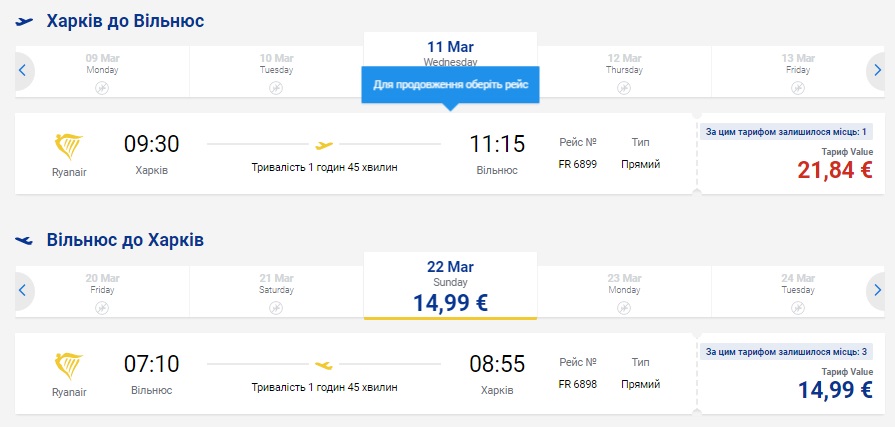Click the no-flight icon under 09 Mar Monday
This screenshot has width=895, height=427.
pyautogui.click(x=102, y=88)
